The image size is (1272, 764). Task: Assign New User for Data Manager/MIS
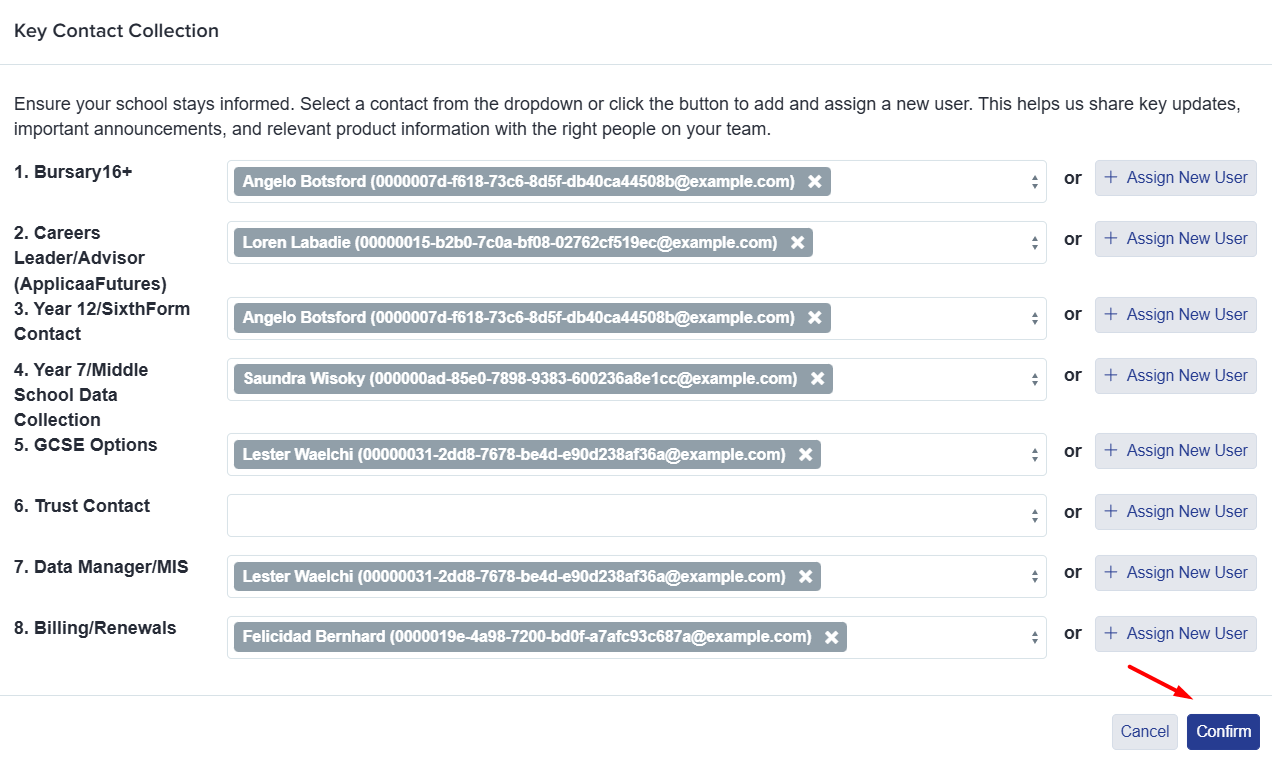tap(1176, 573)
